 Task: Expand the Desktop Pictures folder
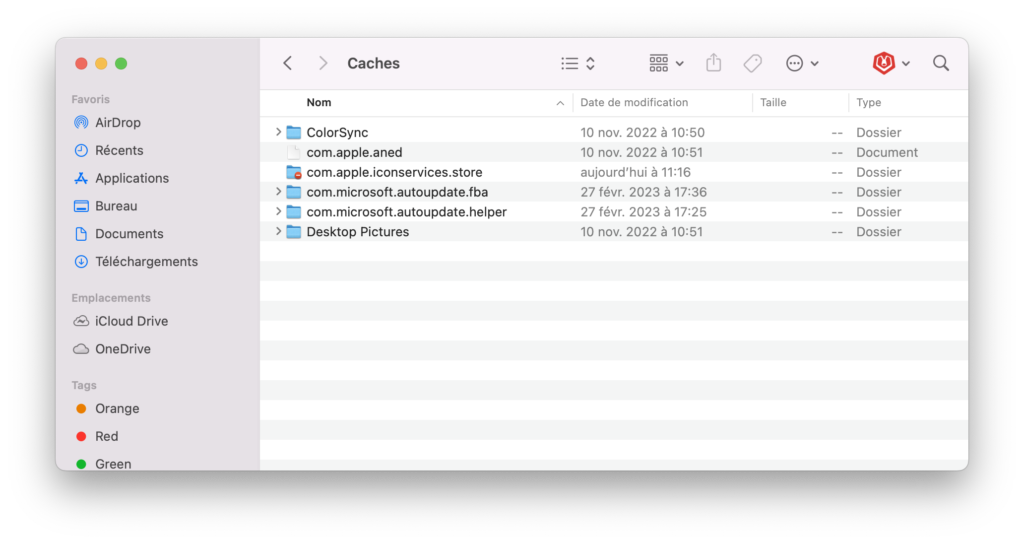point(279,232)
